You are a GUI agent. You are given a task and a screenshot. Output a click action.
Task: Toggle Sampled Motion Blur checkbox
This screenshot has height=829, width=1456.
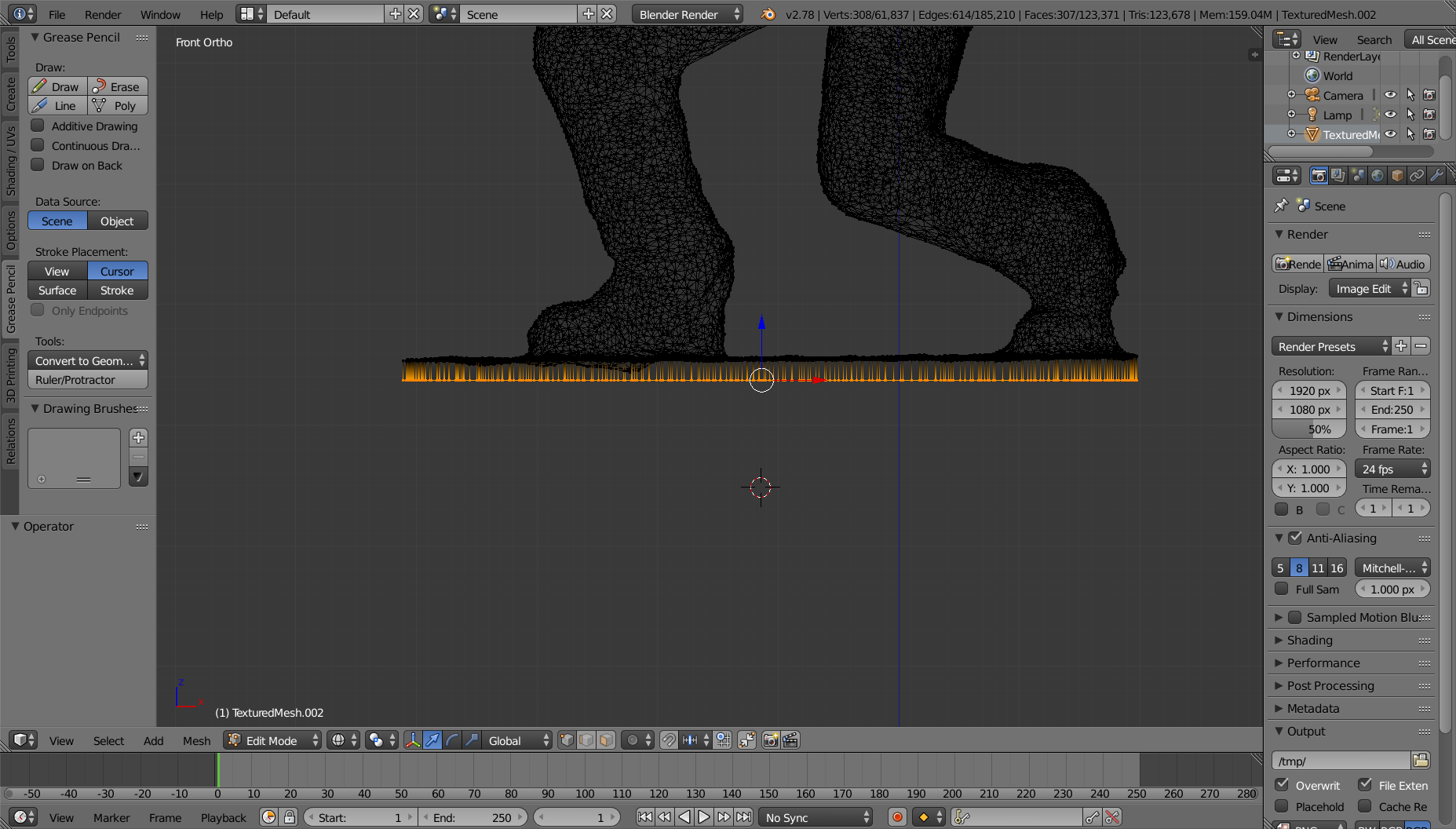pyautogui.click(x=1295, y=617)
